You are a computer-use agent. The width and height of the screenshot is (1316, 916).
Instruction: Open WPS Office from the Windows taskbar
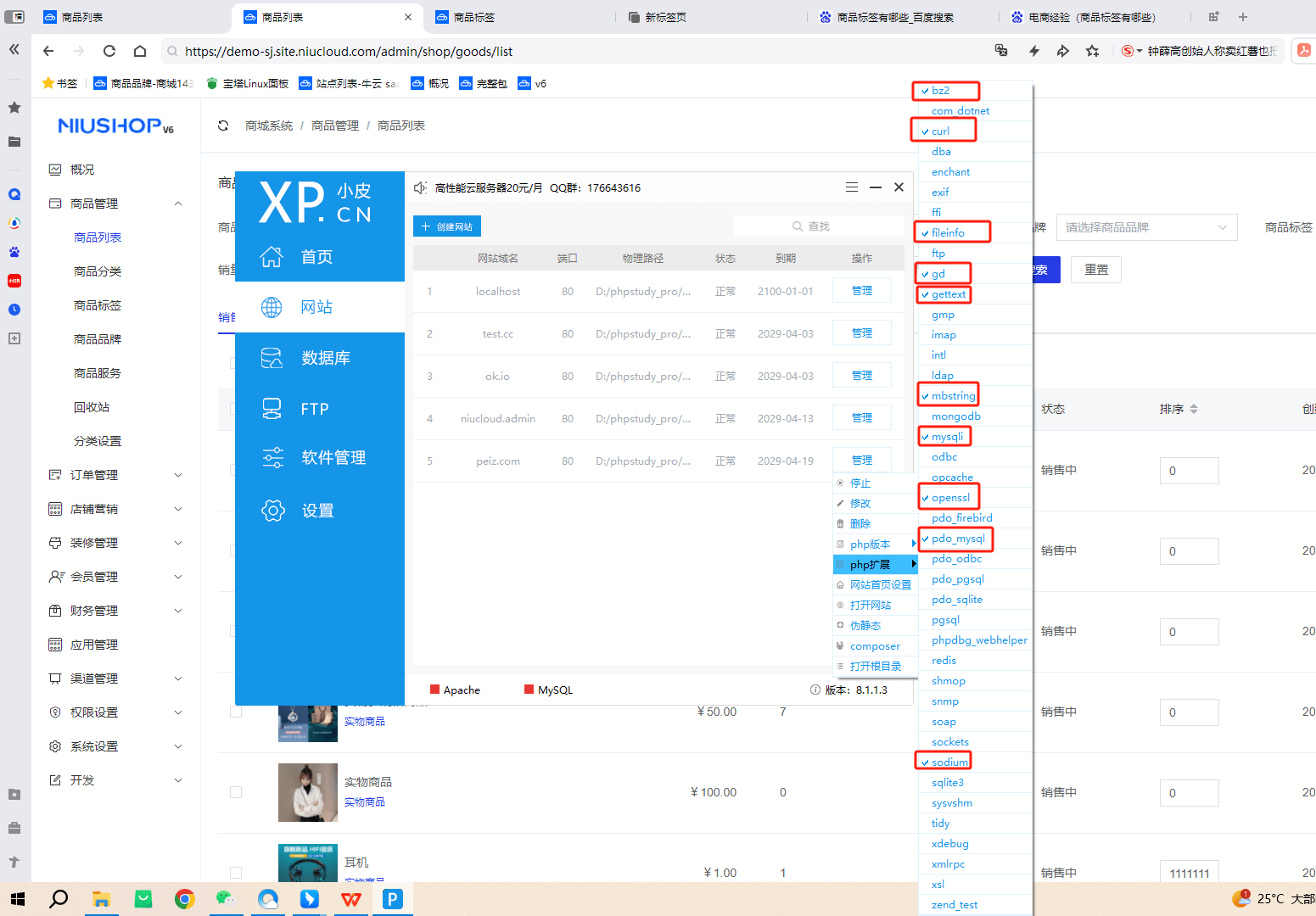pos(351,899)
